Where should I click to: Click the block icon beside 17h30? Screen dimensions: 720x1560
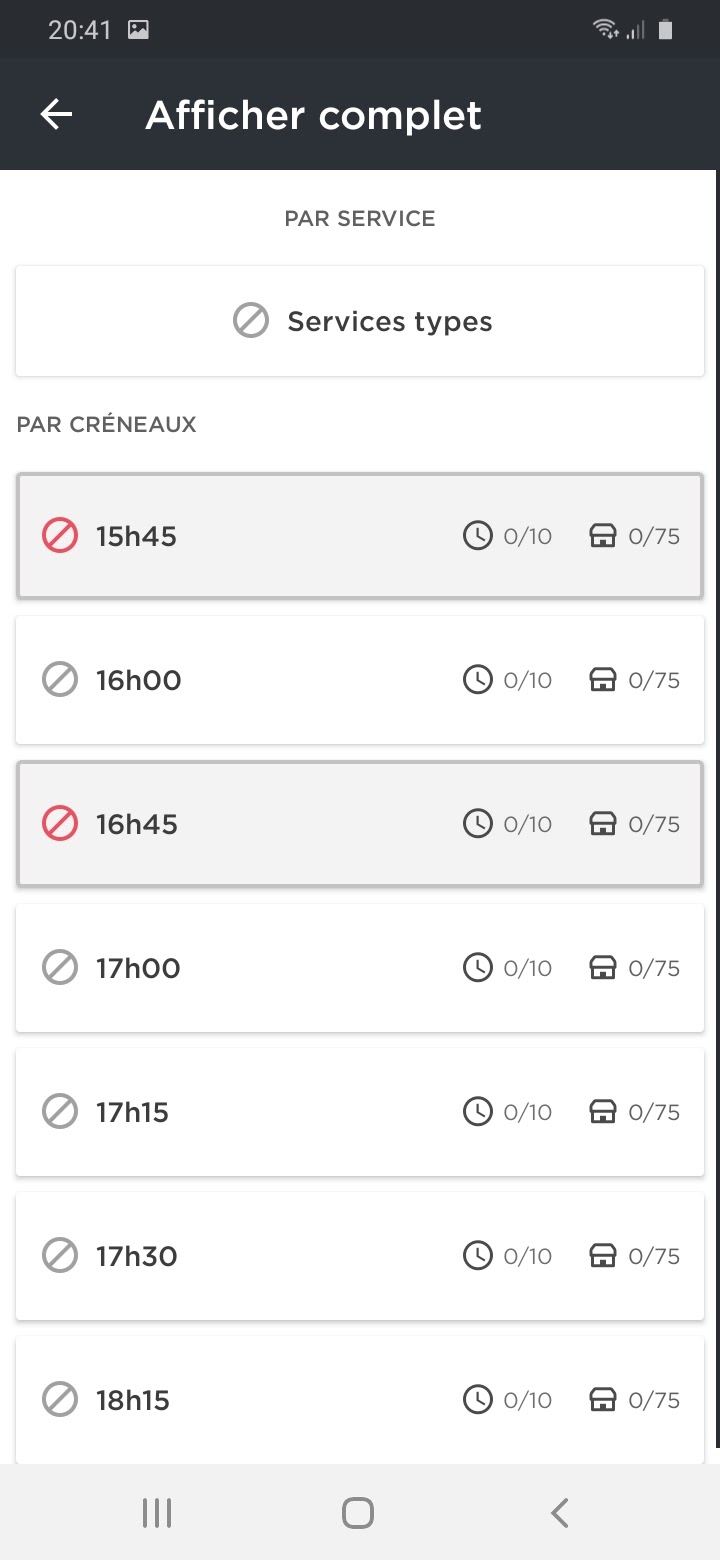(60, 1256)
